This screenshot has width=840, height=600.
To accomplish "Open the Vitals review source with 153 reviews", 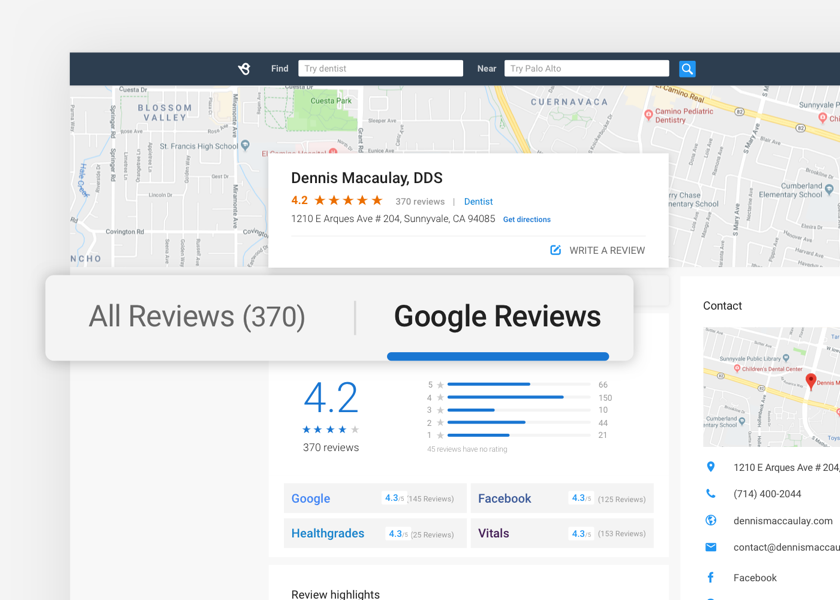I will [x=493, y=533].
